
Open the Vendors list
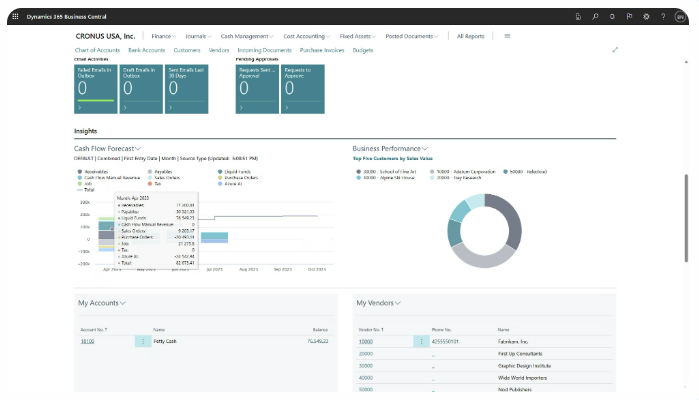tap(219, 50)
